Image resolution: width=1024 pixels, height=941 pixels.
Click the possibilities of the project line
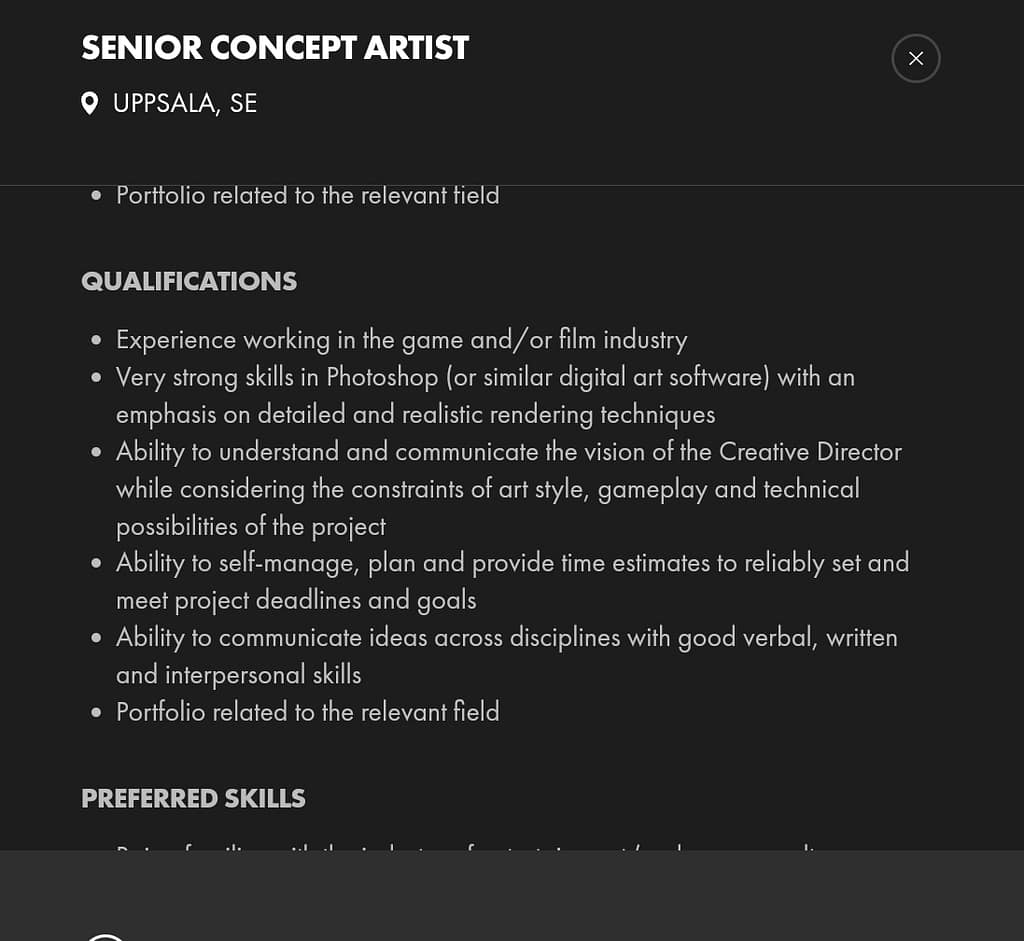coord(250,526)
